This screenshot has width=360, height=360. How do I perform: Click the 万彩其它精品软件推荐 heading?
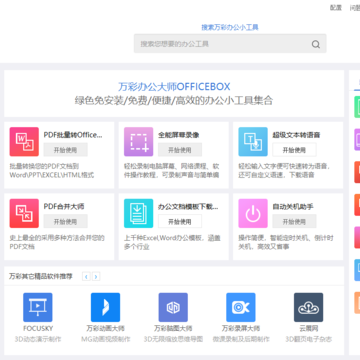(41, 276)
